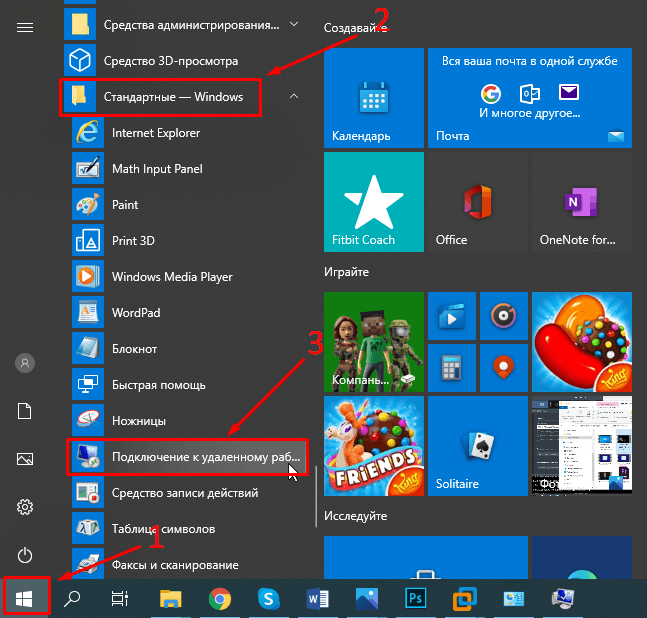Click Photoshop icon in taskbar
The height and width of the screenshot is (618, 647).
point(415,598)
